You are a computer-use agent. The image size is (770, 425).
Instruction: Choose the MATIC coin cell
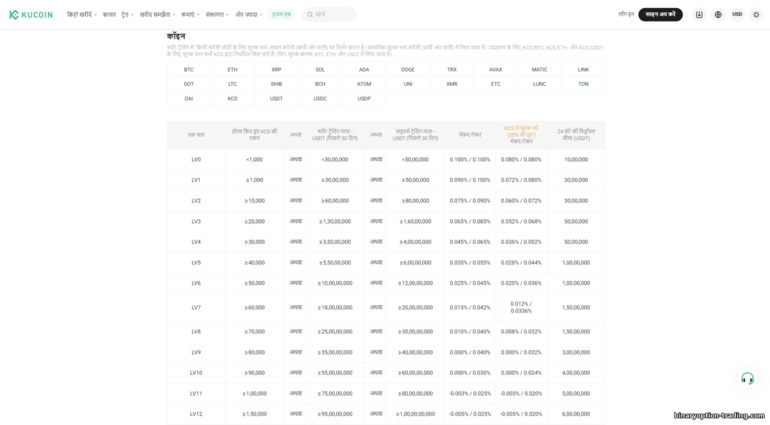[x=539, y=70]
